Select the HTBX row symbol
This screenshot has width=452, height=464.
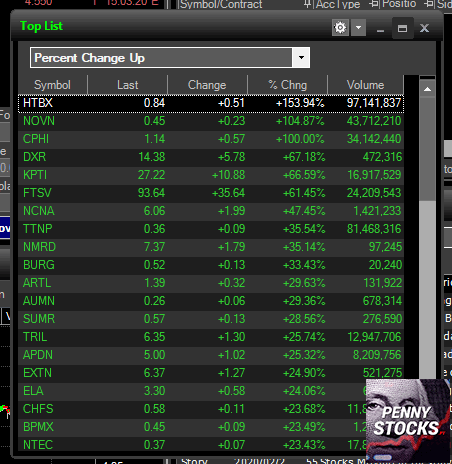38,103
